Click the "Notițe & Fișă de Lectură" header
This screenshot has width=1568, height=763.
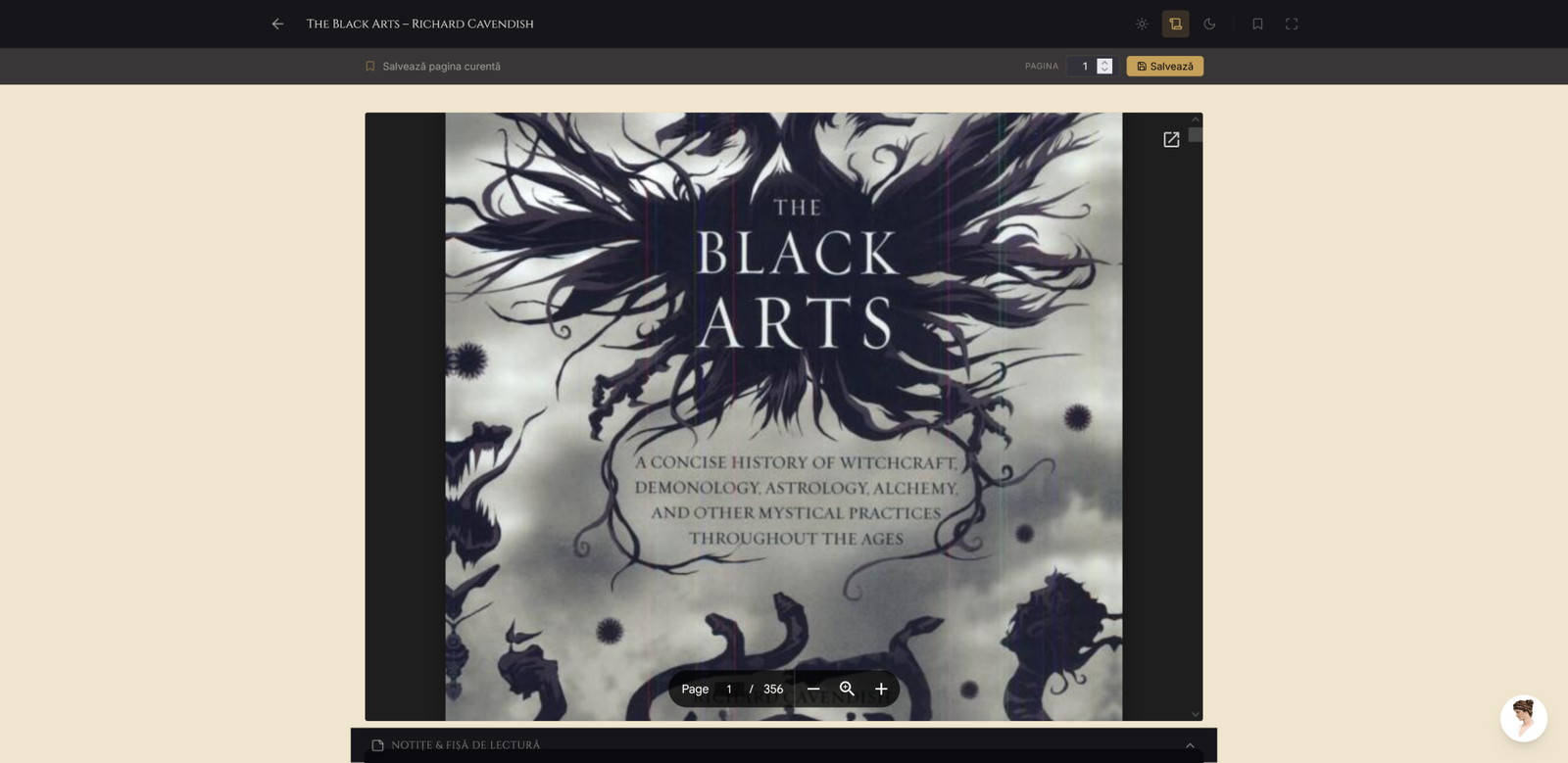(x=465, y=745)
